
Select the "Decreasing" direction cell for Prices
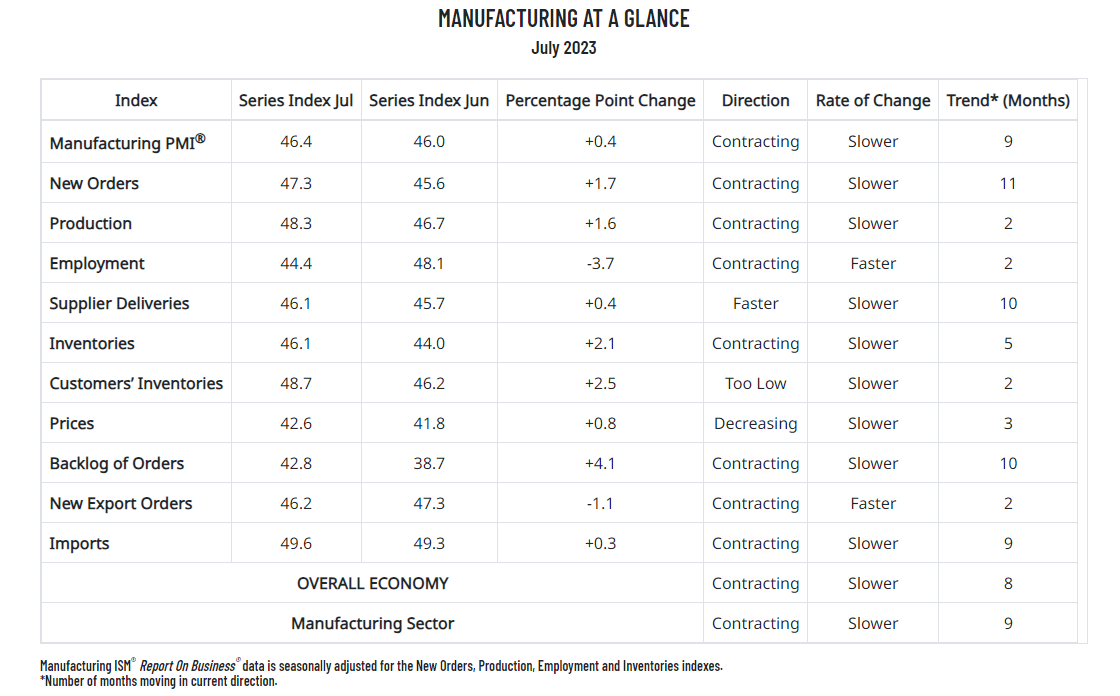click(755, 423)
